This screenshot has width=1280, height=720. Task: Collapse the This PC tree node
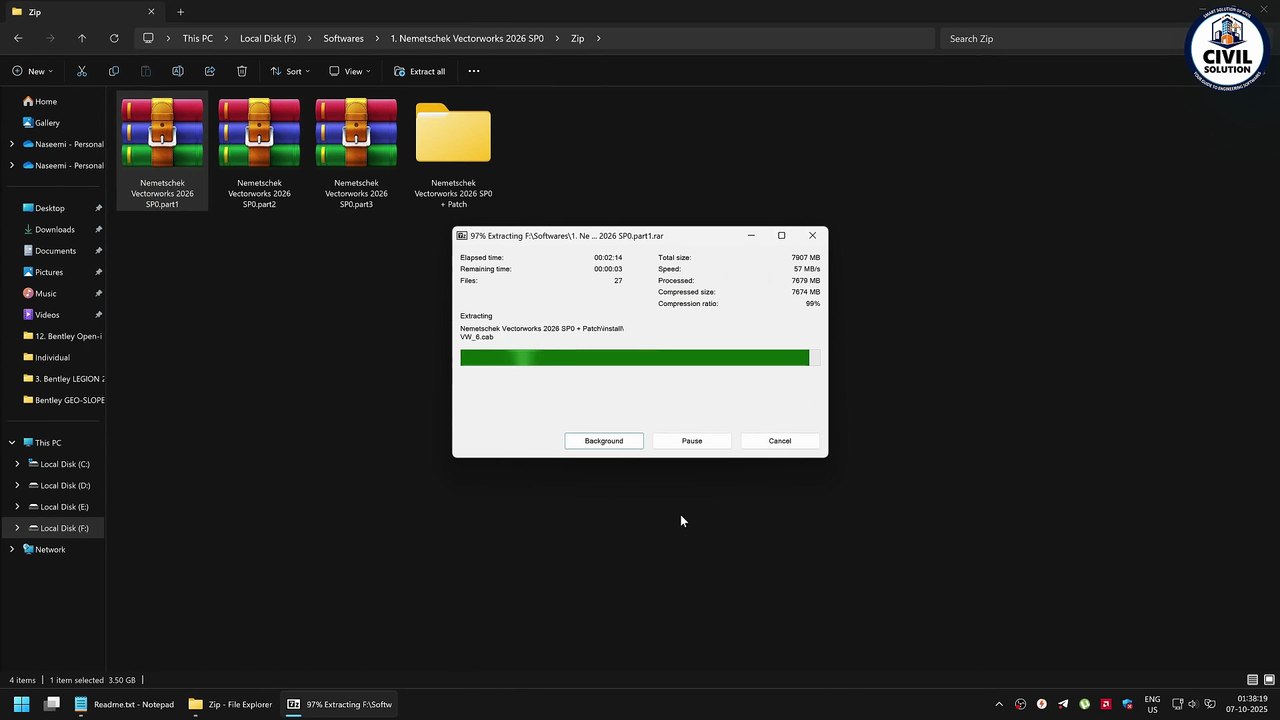12,442
